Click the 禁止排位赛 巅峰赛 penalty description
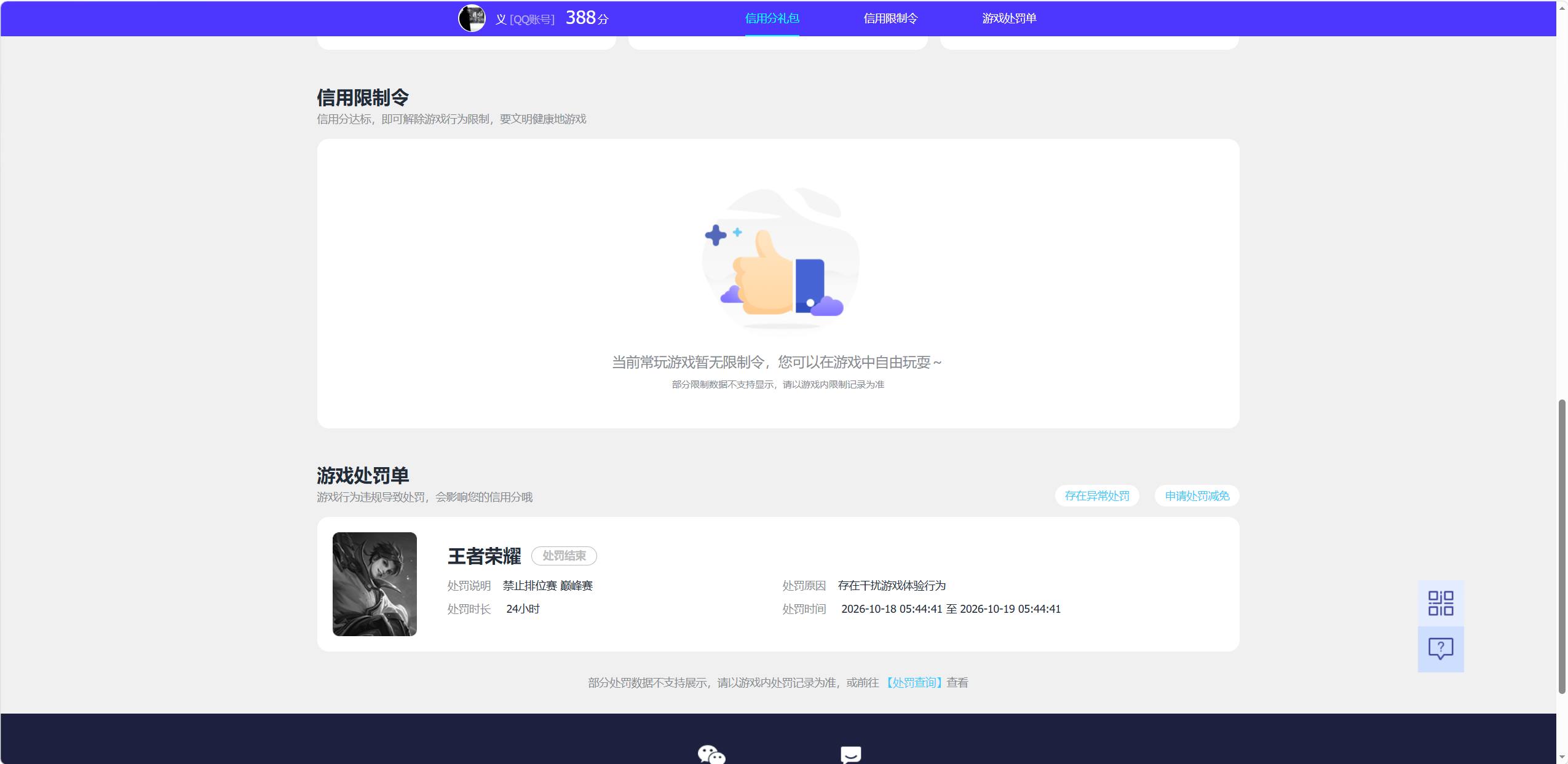Screen dimensions: 1568x764 coord(547,586)
